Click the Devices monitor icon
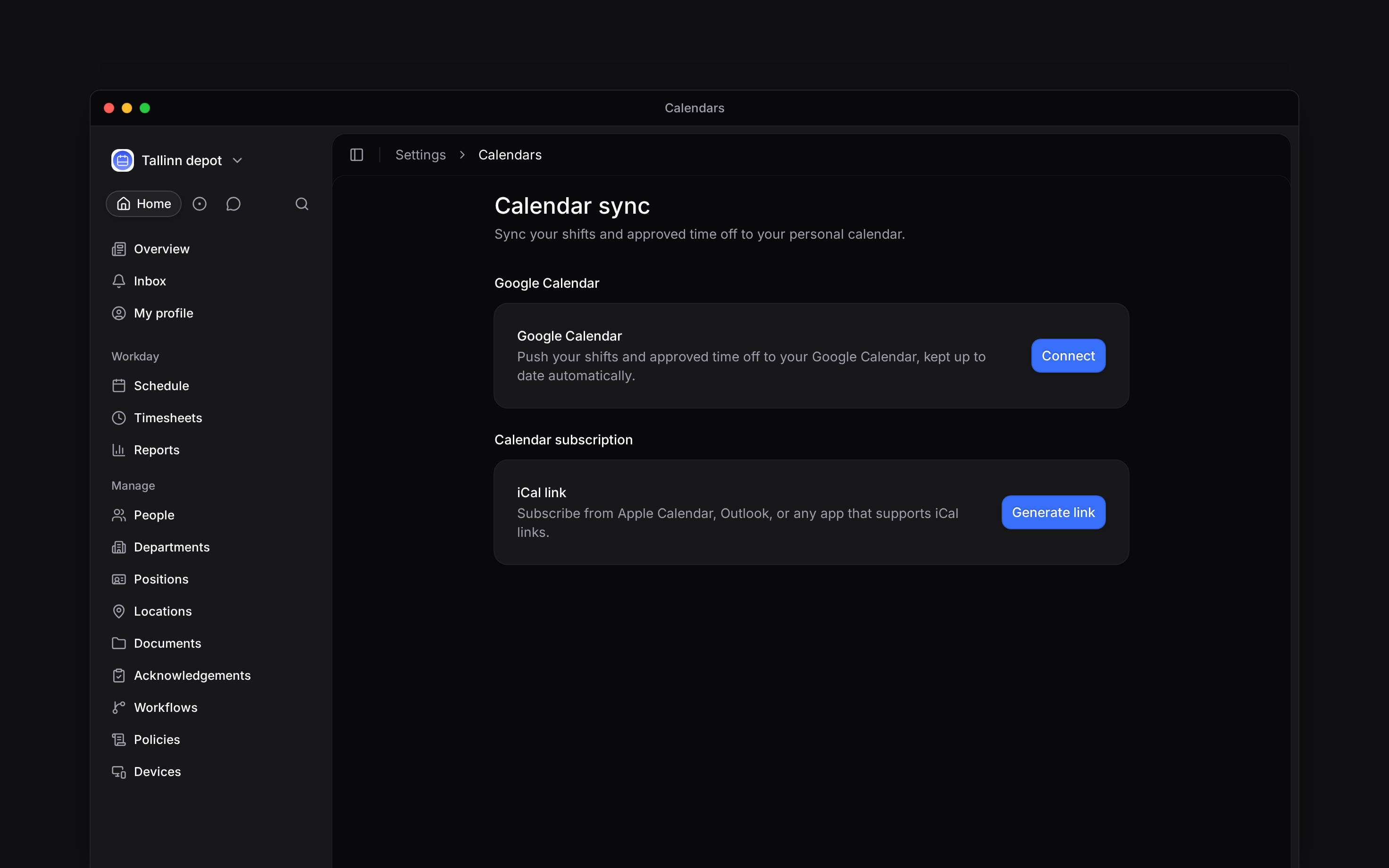 point(119,772)
